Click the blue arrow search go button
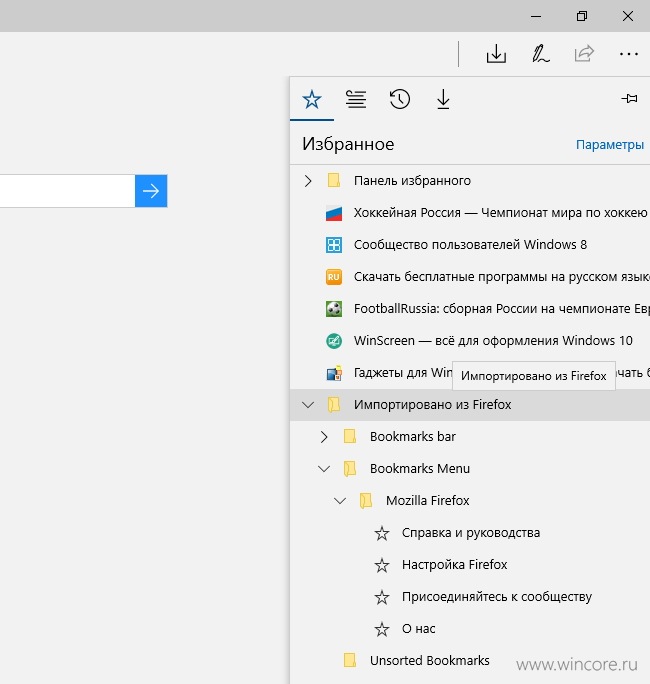Screen dimensions: 650x684 [x=151, y=191]
